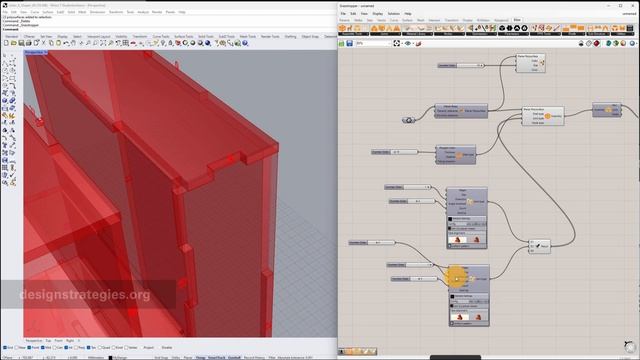The height and width of the screenshot is (360, 640).
Task: Toggle Perp object snap checkbox
Action: (x=77, y=347)
